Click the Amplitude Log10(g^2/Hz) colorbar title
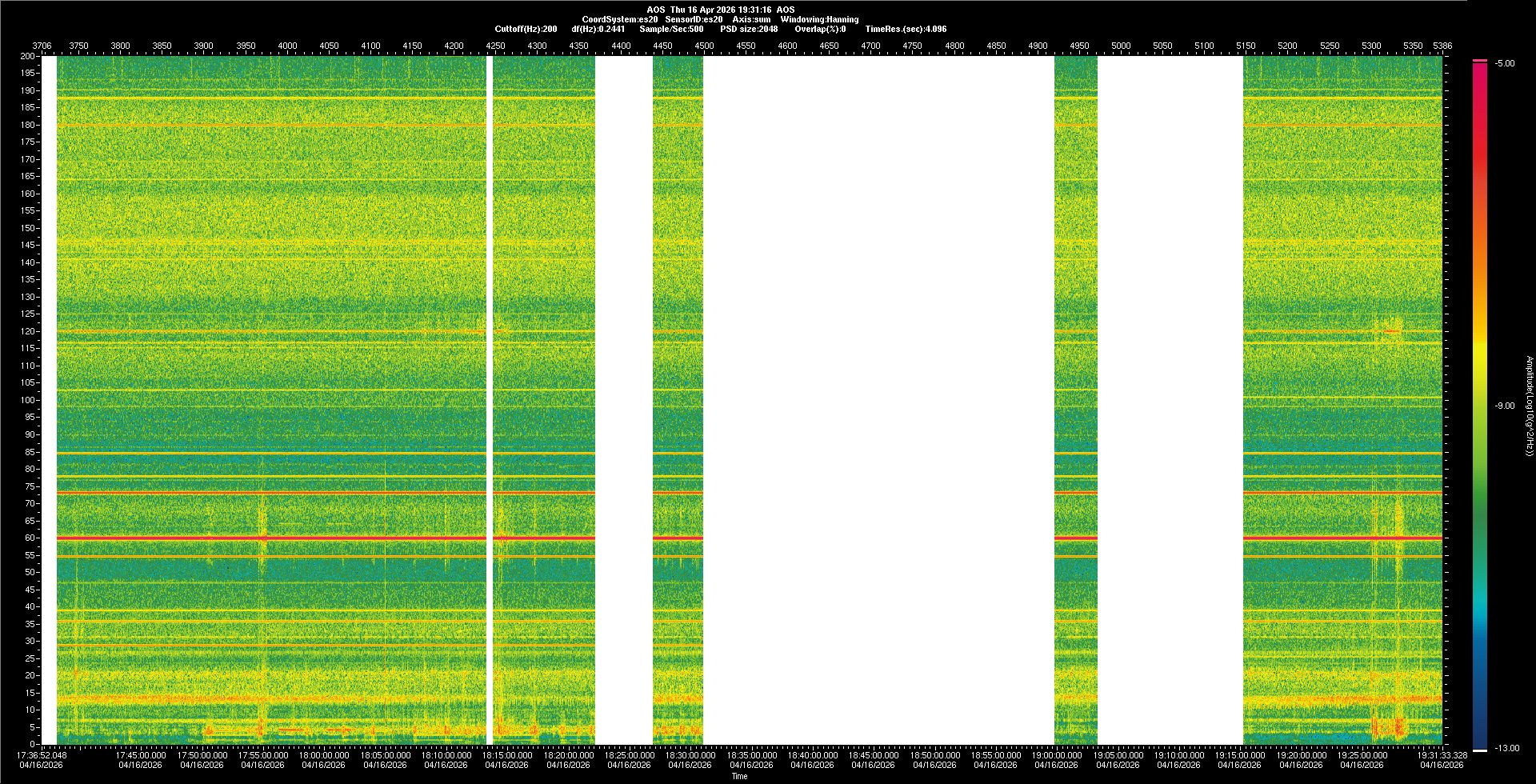Image resolution: width=1536 pixels, height=784 pixels. 1529,406
